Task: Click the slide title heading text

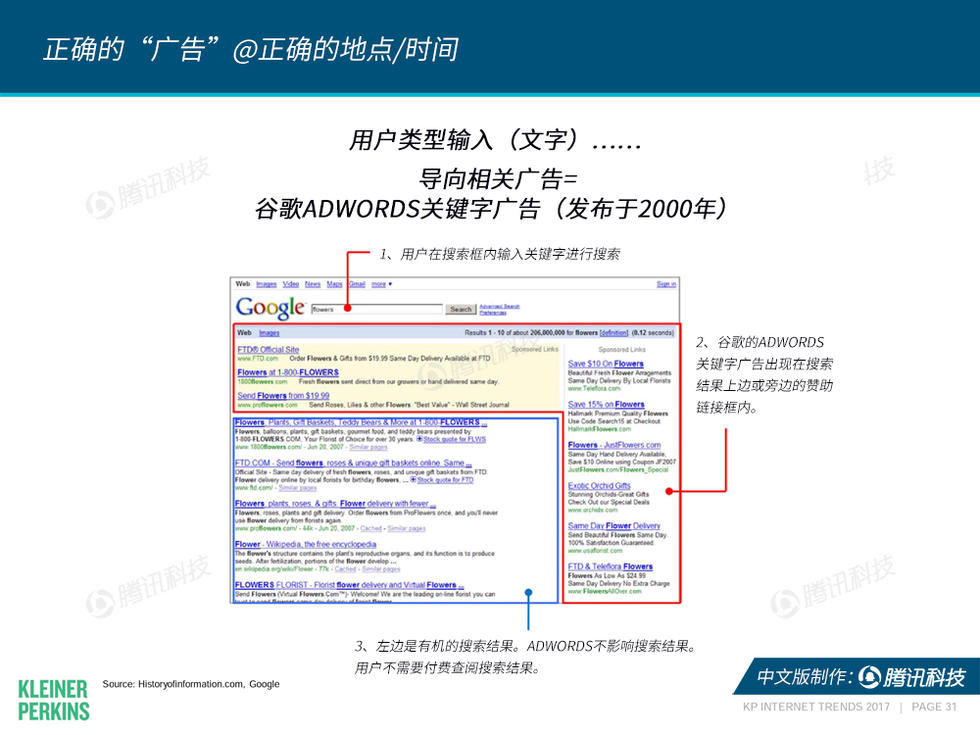Action: pos(251,49)
